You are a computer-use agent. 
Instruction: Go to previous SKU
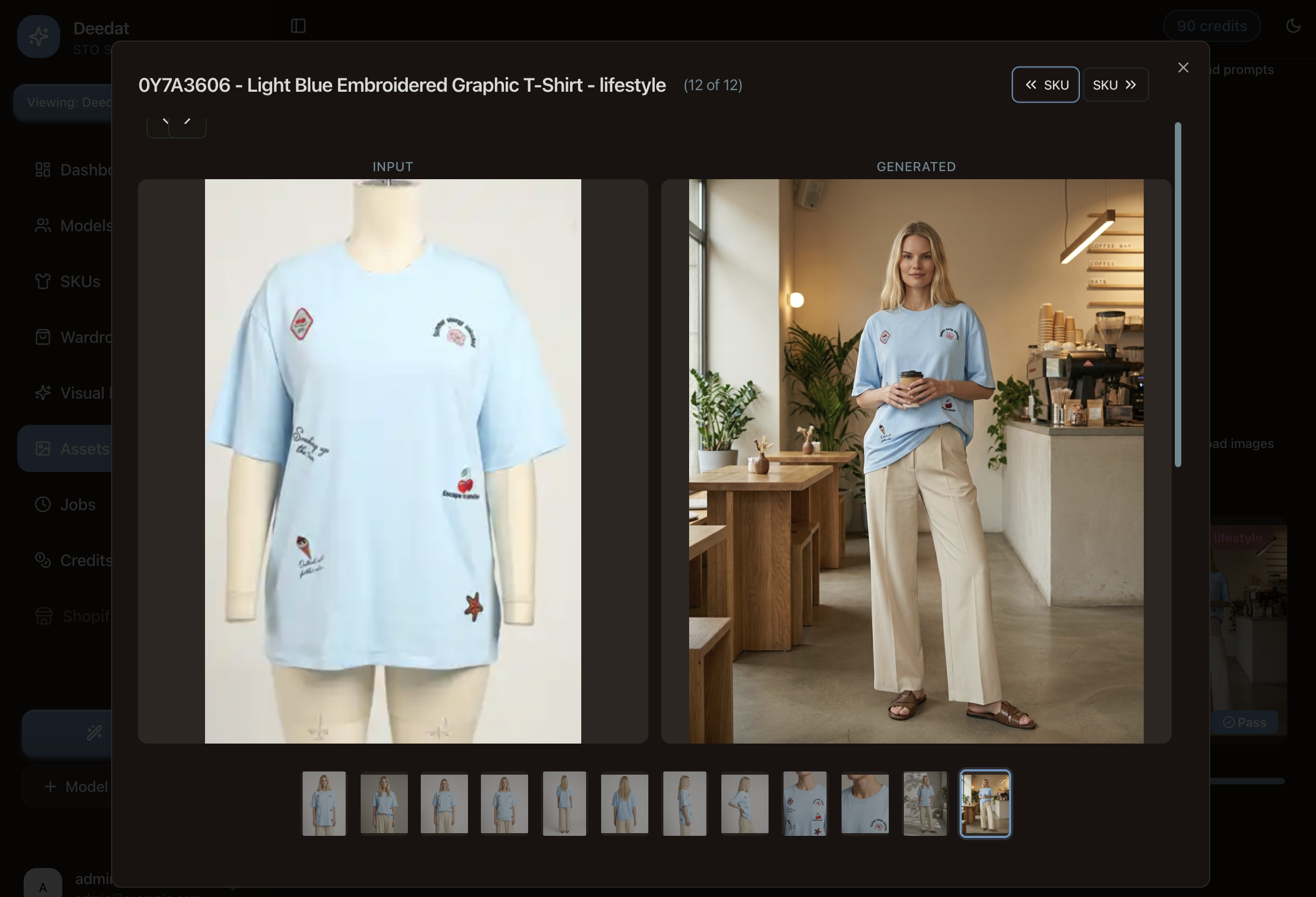tap(1046, 85)
